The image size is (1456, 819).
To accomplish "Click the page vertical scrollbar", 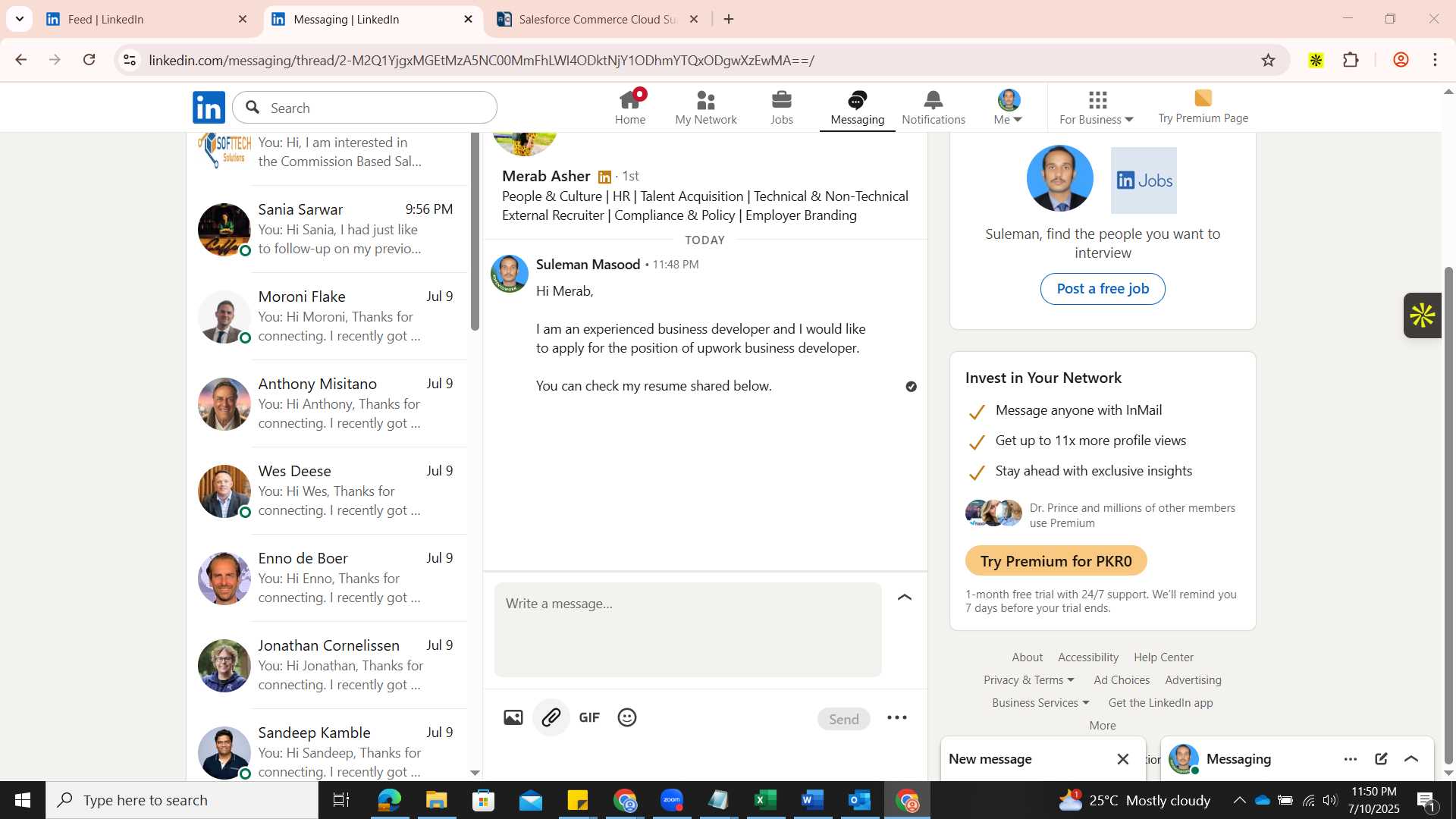I will pyautogui.click(x=1448, y=514).
